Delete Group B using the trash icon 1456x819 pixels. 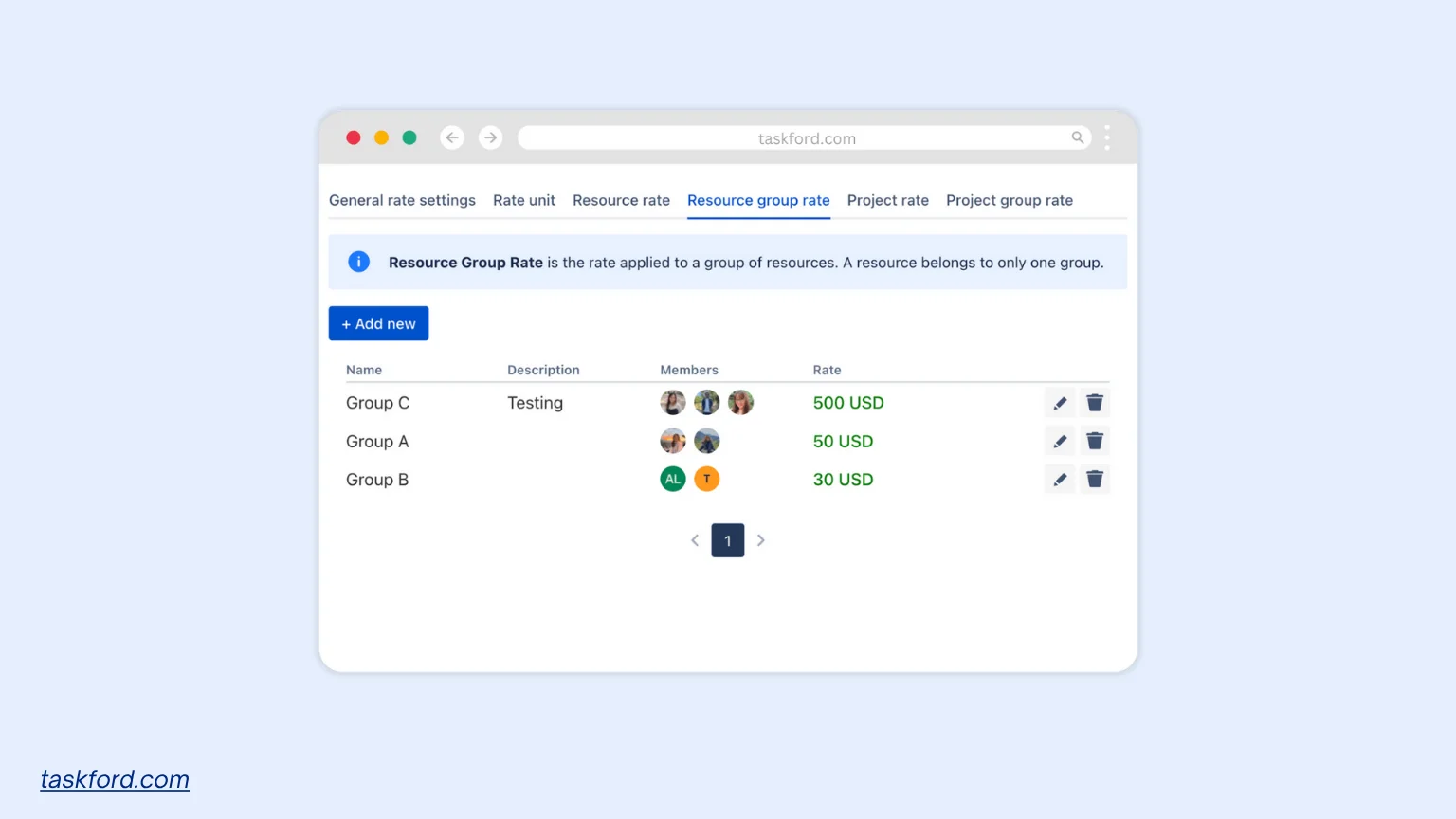1095,479
